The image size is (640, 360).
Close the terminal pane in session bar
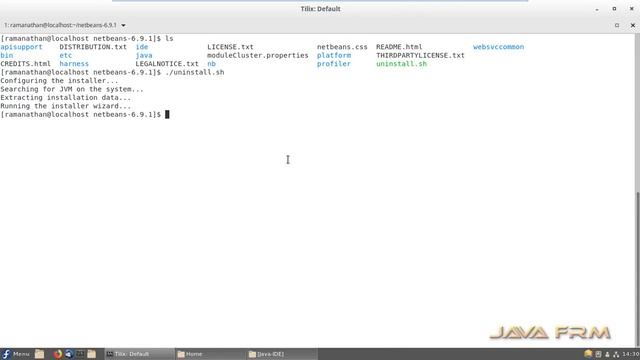633,25
